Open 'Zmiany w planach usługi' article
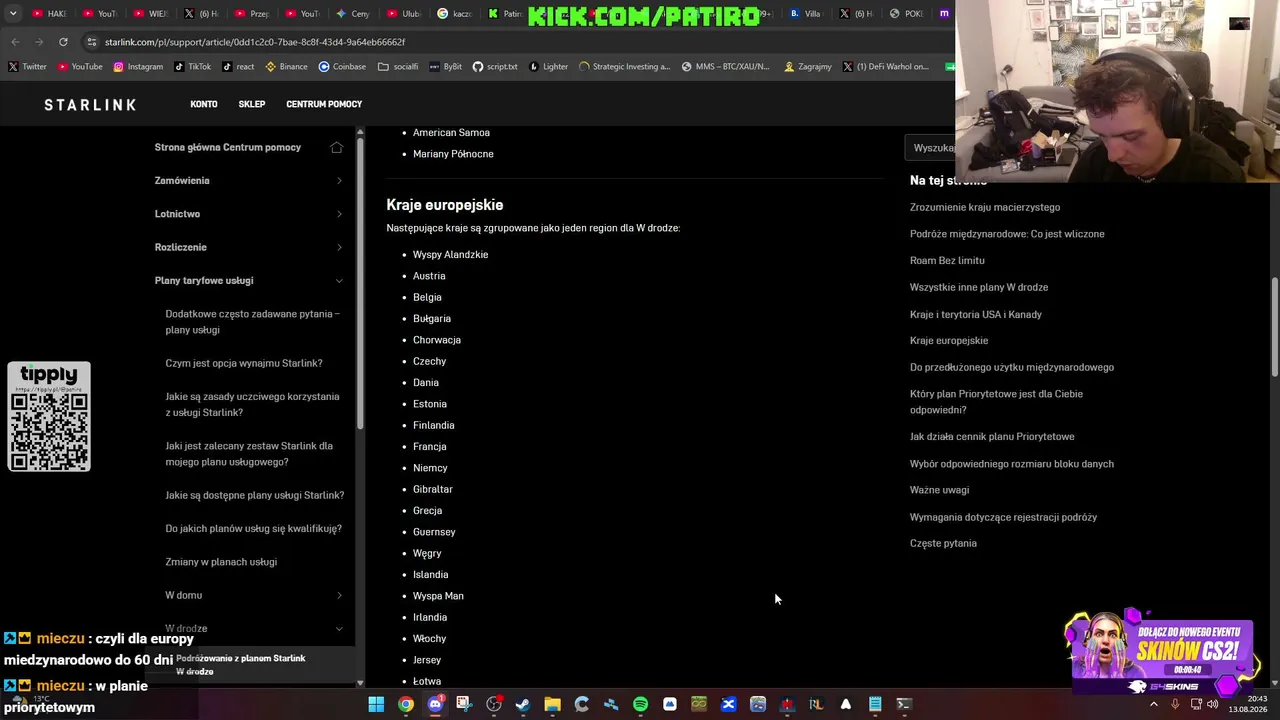Image resolution: width=1280 pixels, height=720 pixels. [x=221, y=562]
